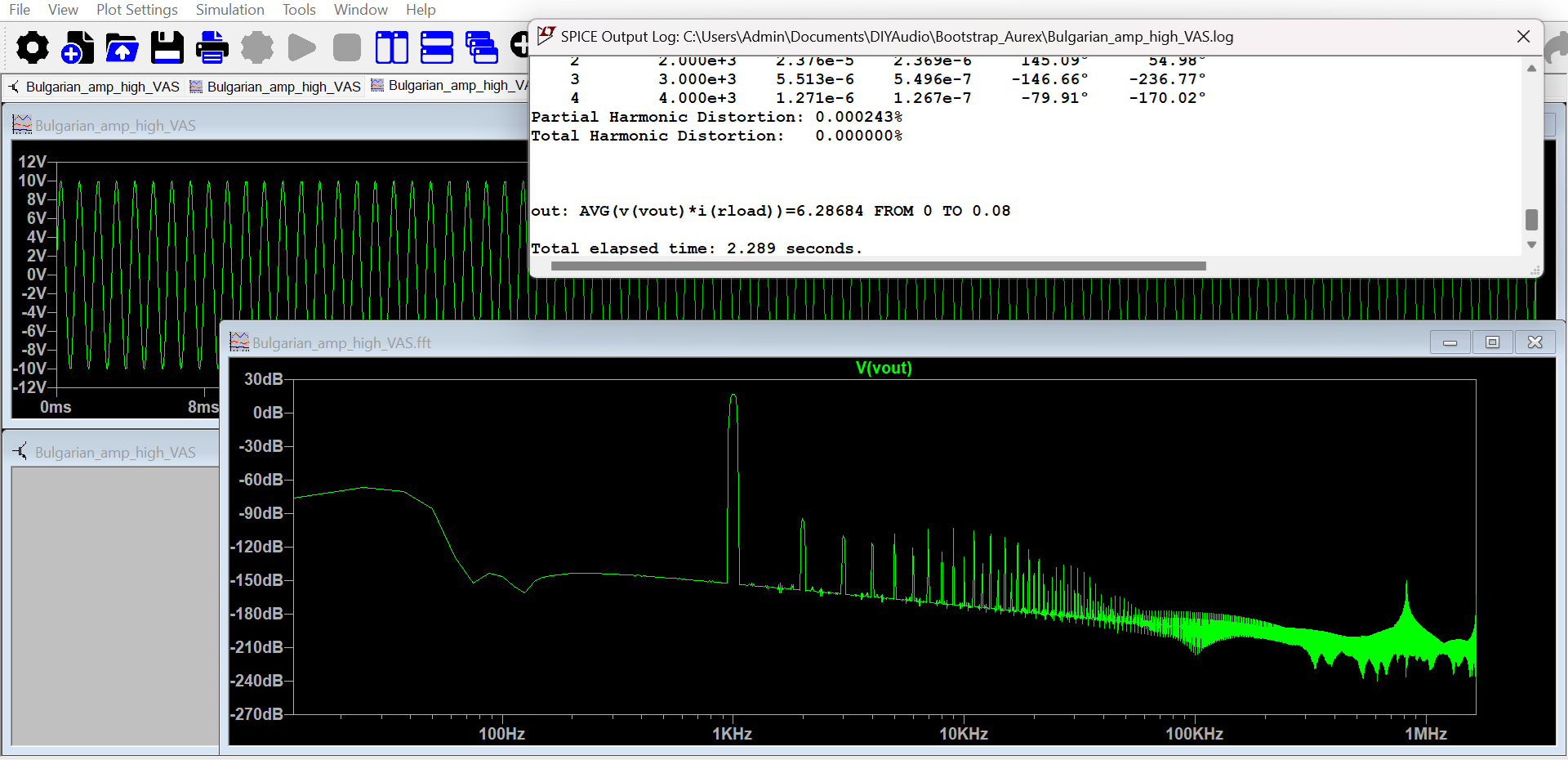The height and width of the screenshot is (760, 1568).
Task: Run simulation with the play icon
Action: pos(301,47)
